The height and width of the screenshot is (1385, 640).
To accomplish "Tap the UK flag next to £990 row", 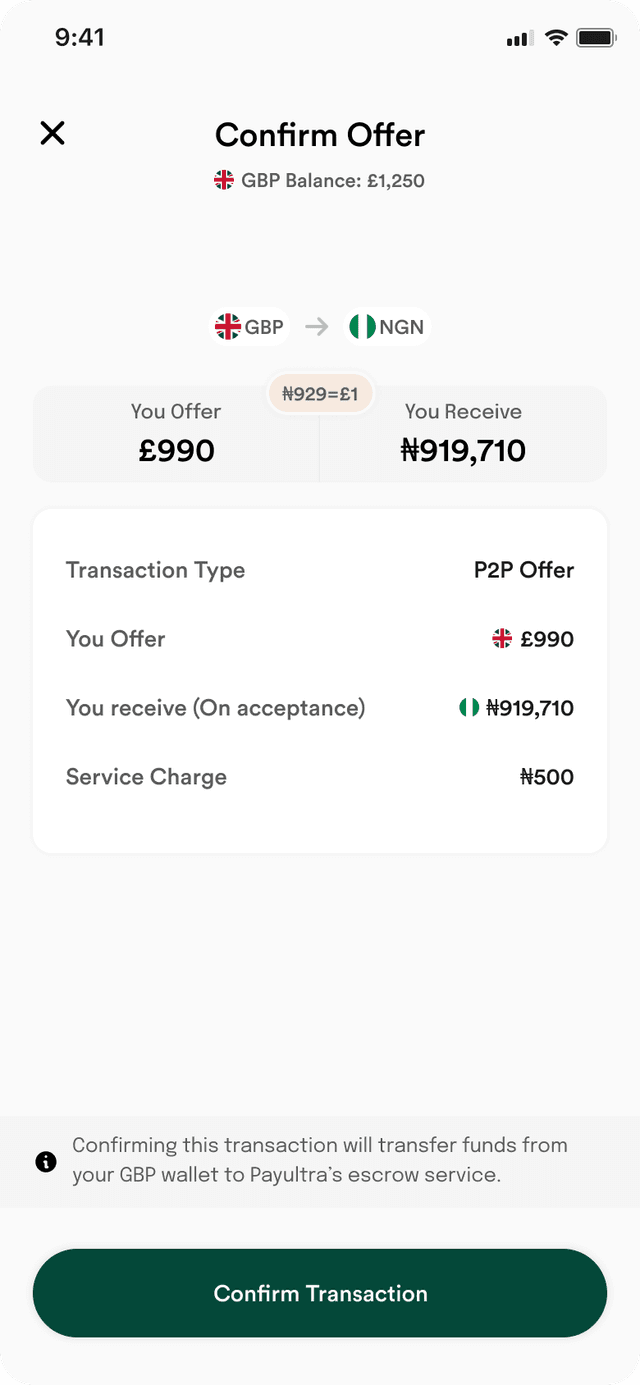I will tap(502, 639).
